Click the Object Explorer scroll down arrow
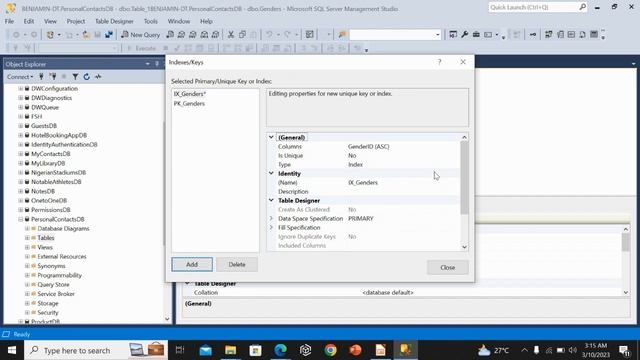 [167, 319]
